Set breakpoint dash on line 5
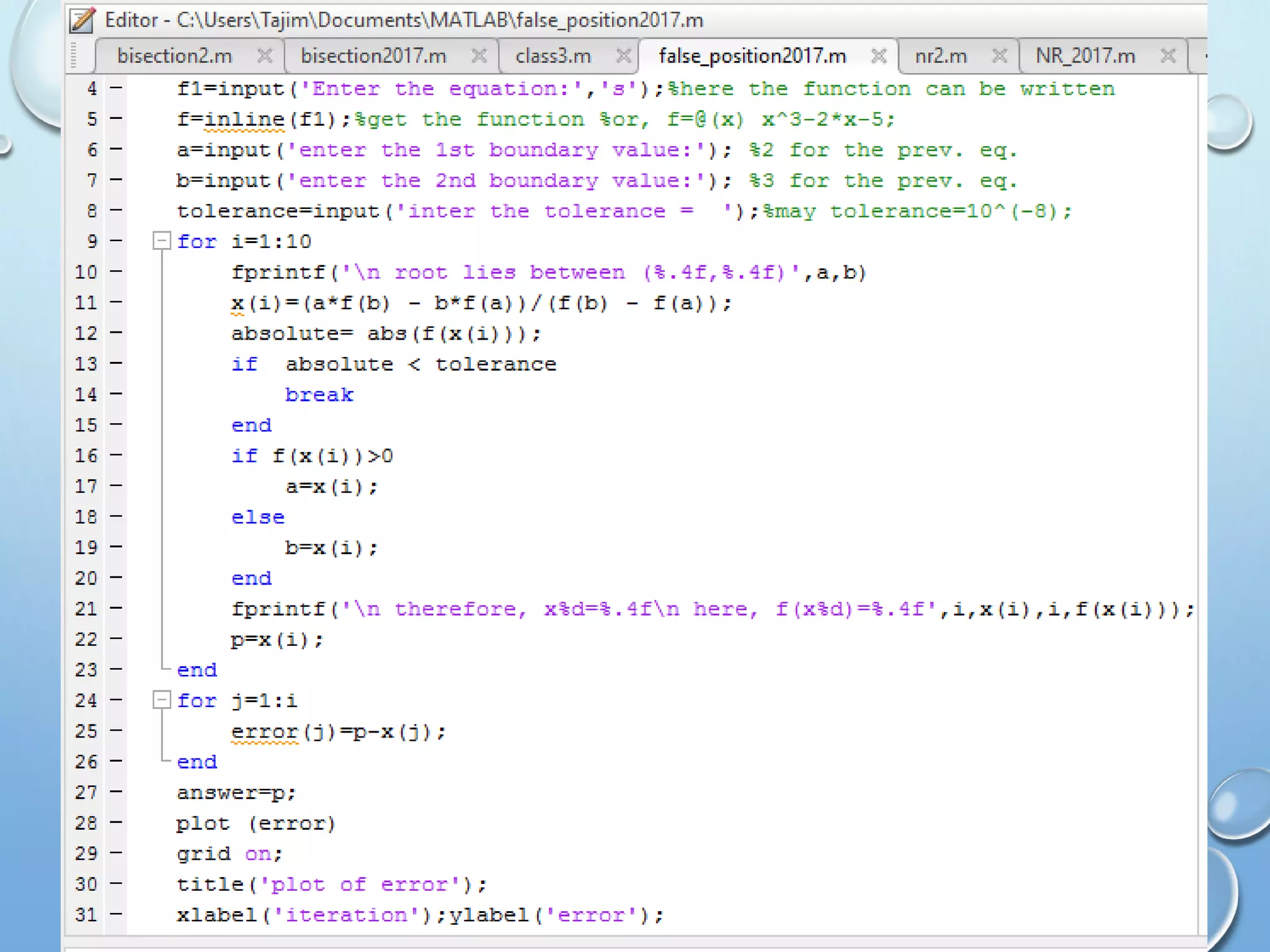Screen dimensions: 1270x952 pos(116,118)
